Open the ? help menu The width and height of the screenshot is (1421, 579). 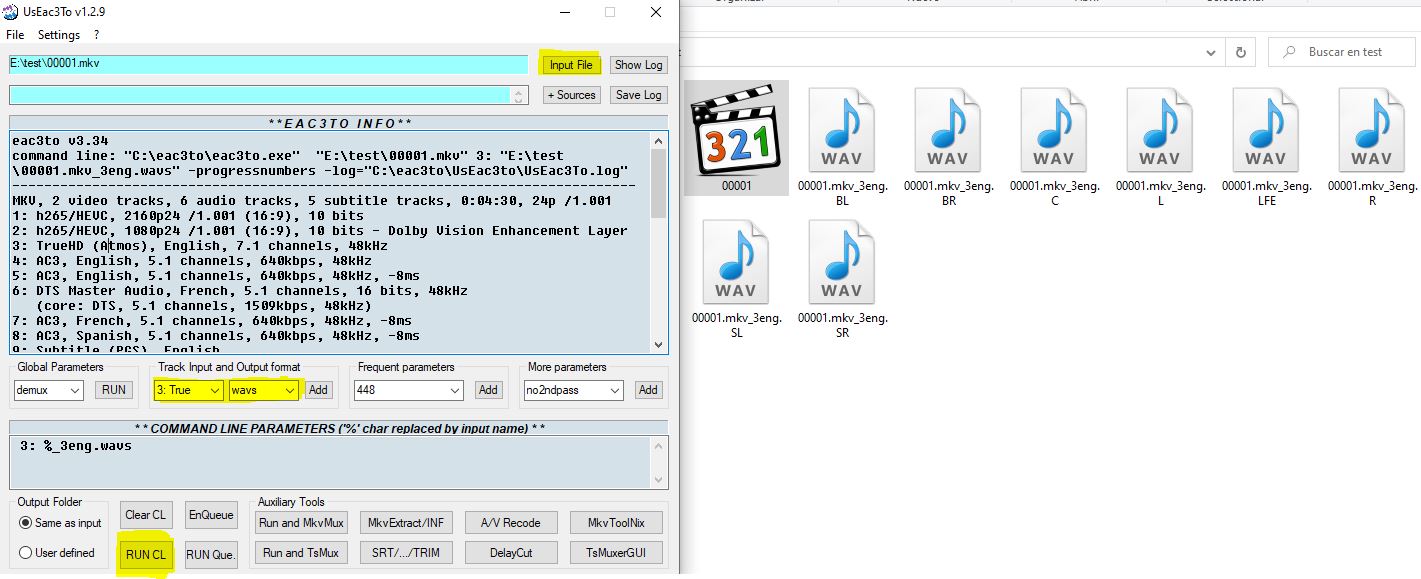coord(97,35)
